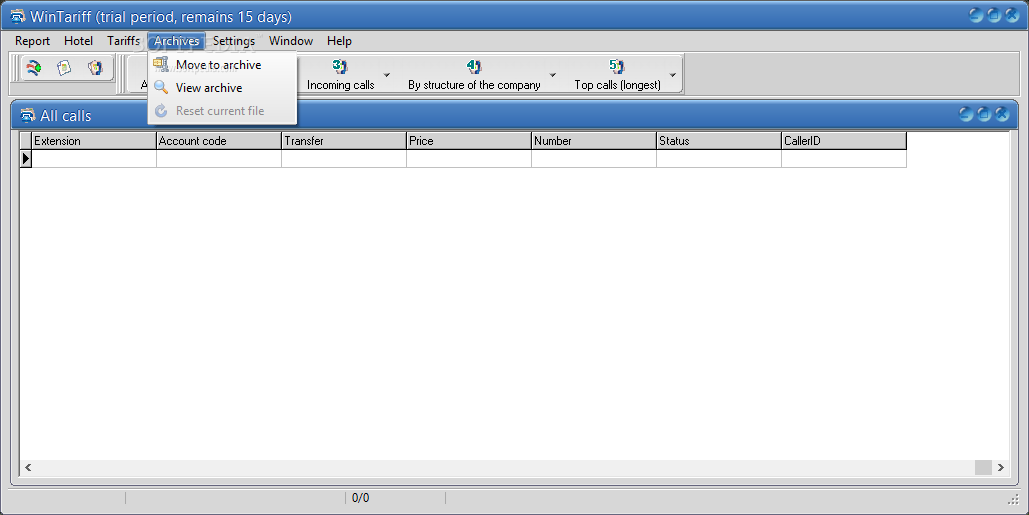Screen dimensions: 1029x515
Task: Click the empty cell under CallerID
Action: coord(844,158)
